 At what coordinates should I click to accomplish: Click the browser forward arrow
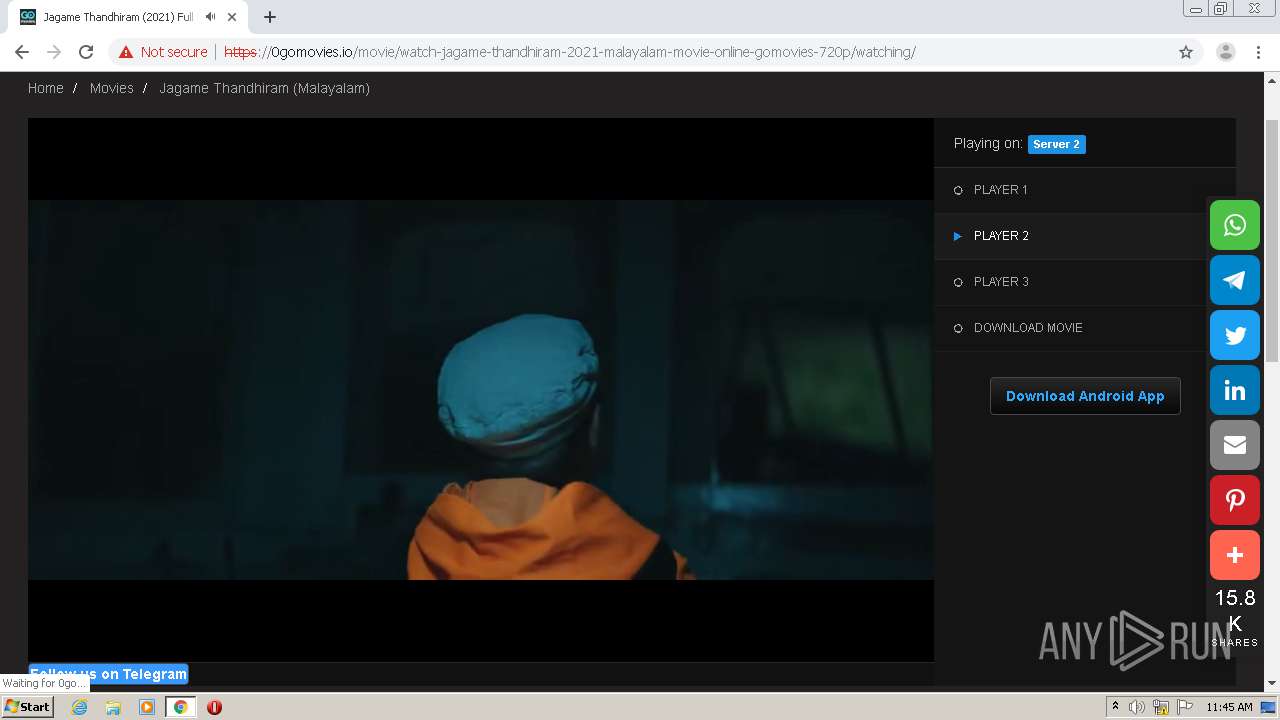(54, 52)
